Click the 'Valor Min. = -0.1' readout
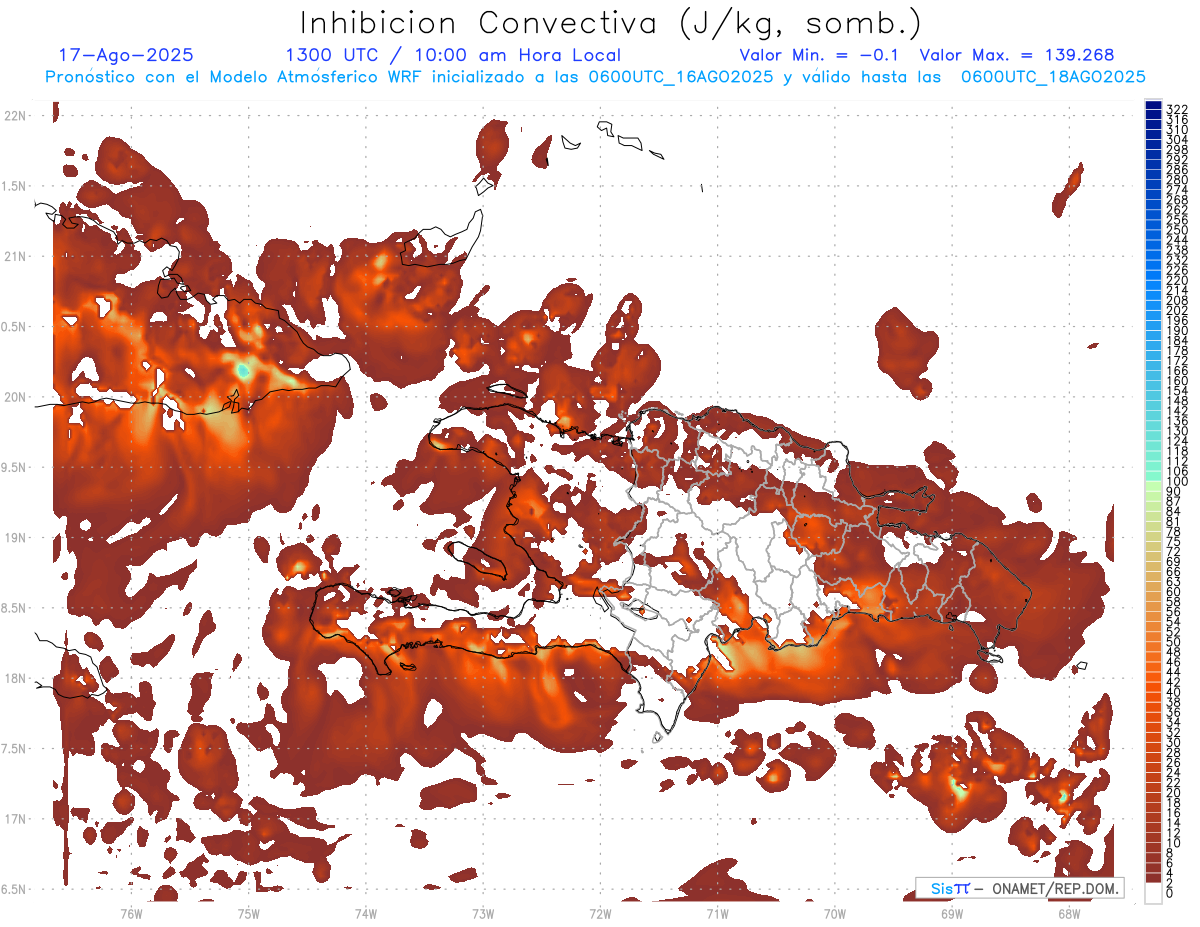This screenshot has height=927, width=1200. (821, 56)
